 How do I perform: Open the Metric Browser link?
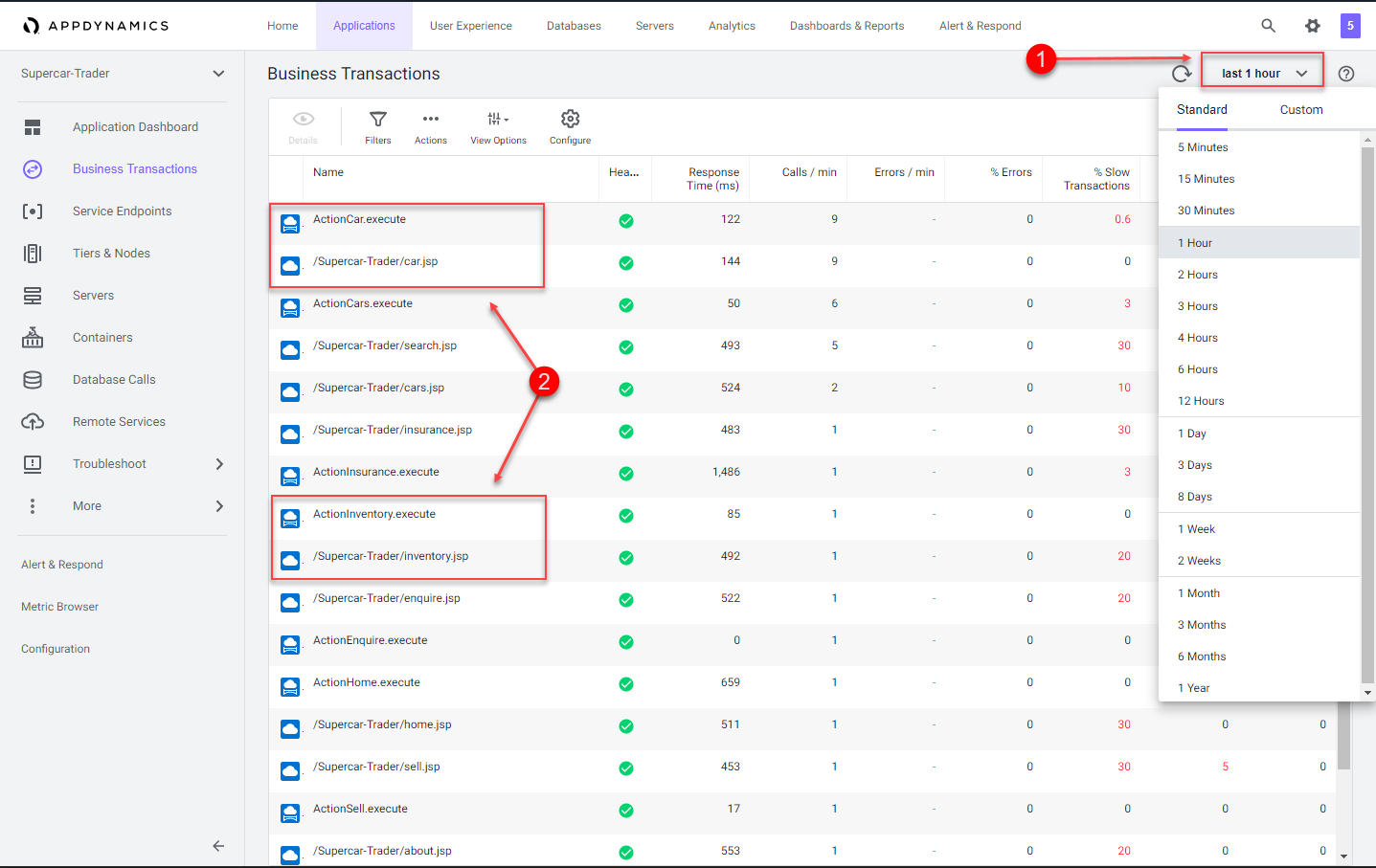59,607
